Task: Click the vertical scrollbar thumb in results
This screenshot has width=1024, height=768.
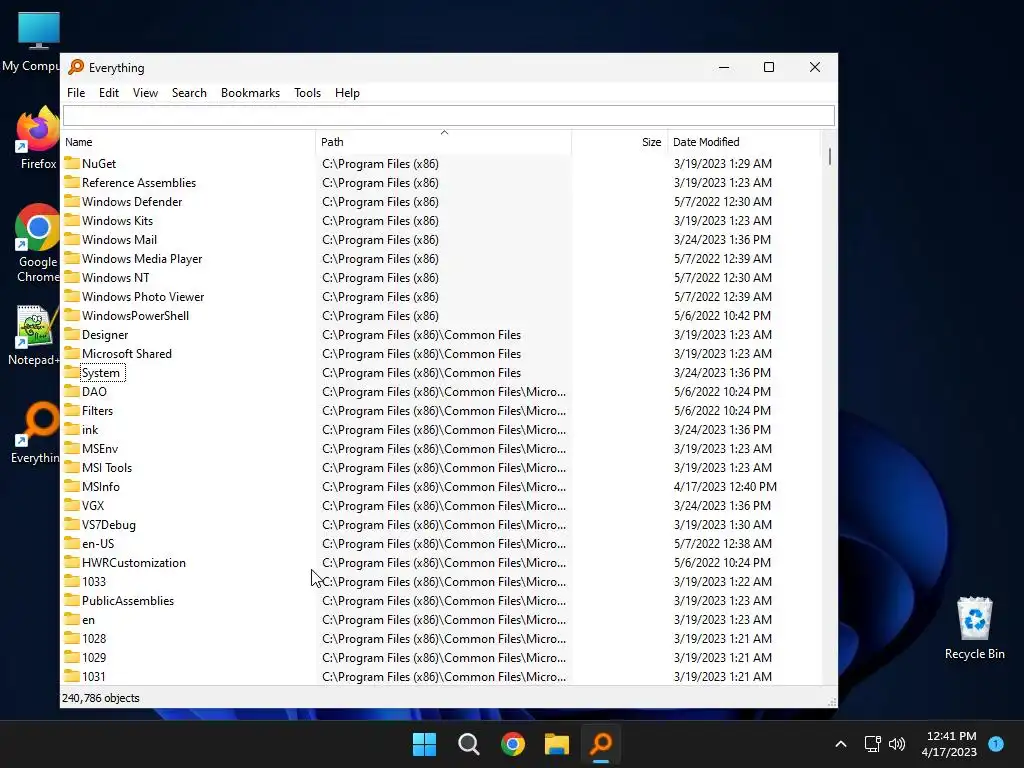Action: (829, 157)
